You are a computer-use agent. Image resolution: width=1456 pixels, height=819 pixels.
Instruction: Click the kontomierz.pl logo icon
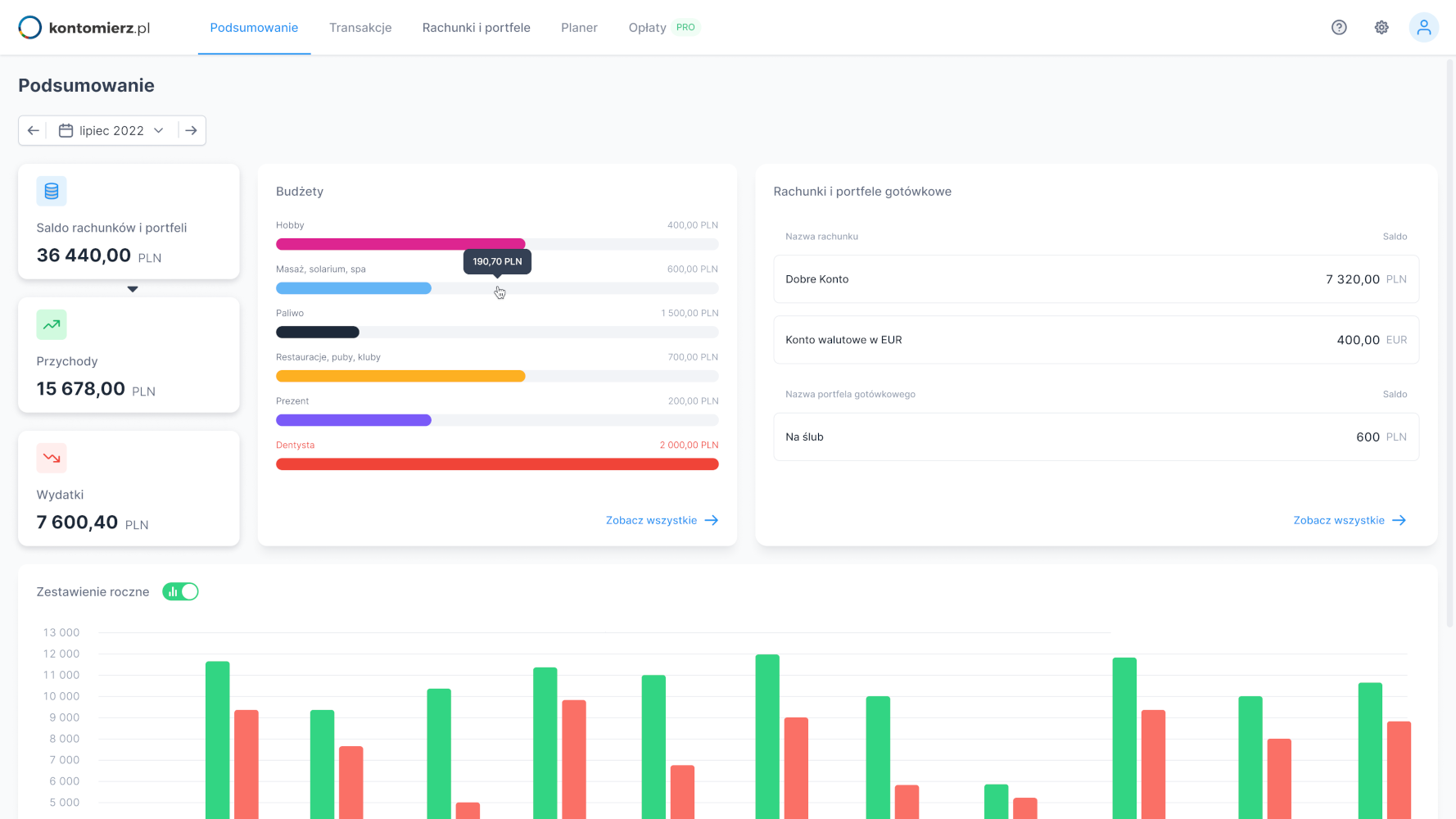pos(30,28)
